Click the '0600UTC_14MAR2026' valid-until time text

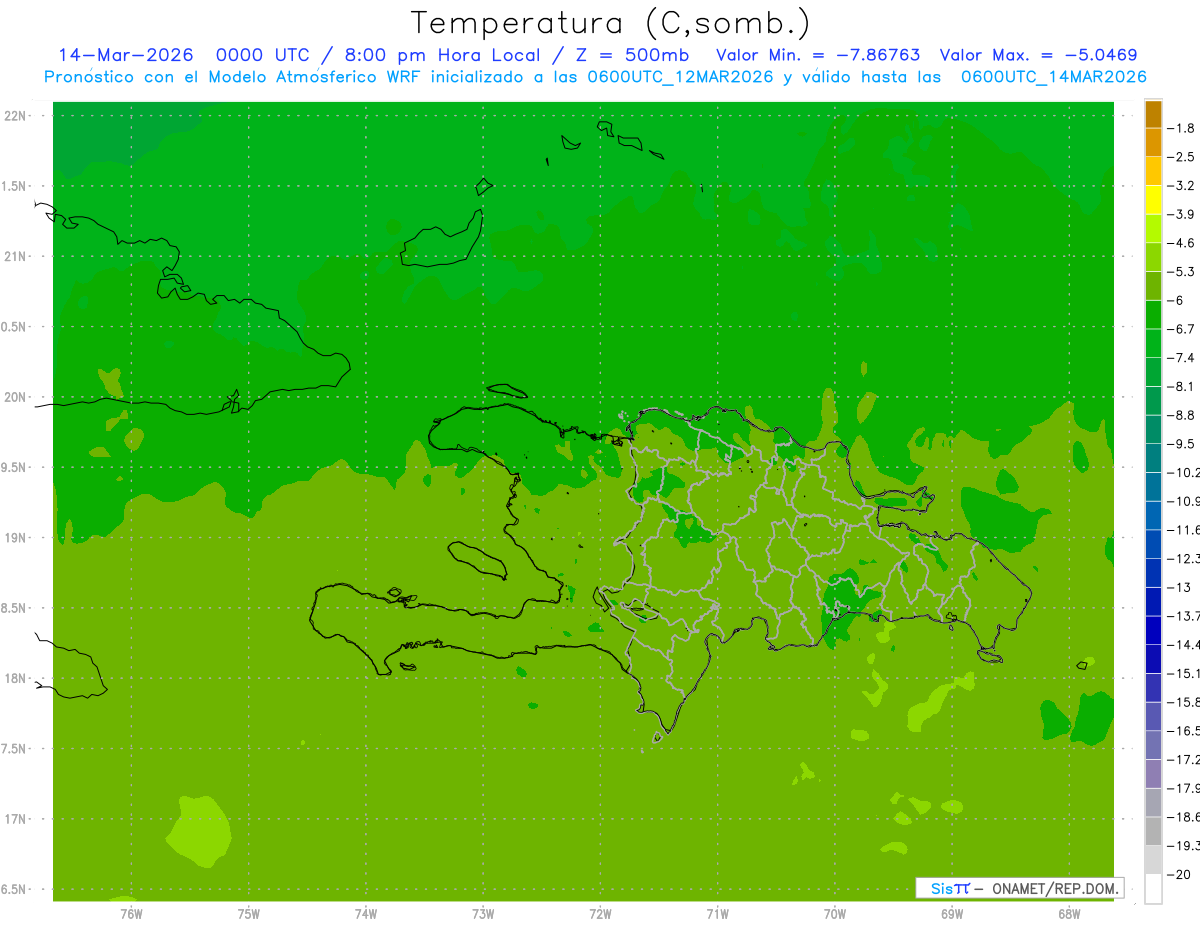pos(1053,76)
